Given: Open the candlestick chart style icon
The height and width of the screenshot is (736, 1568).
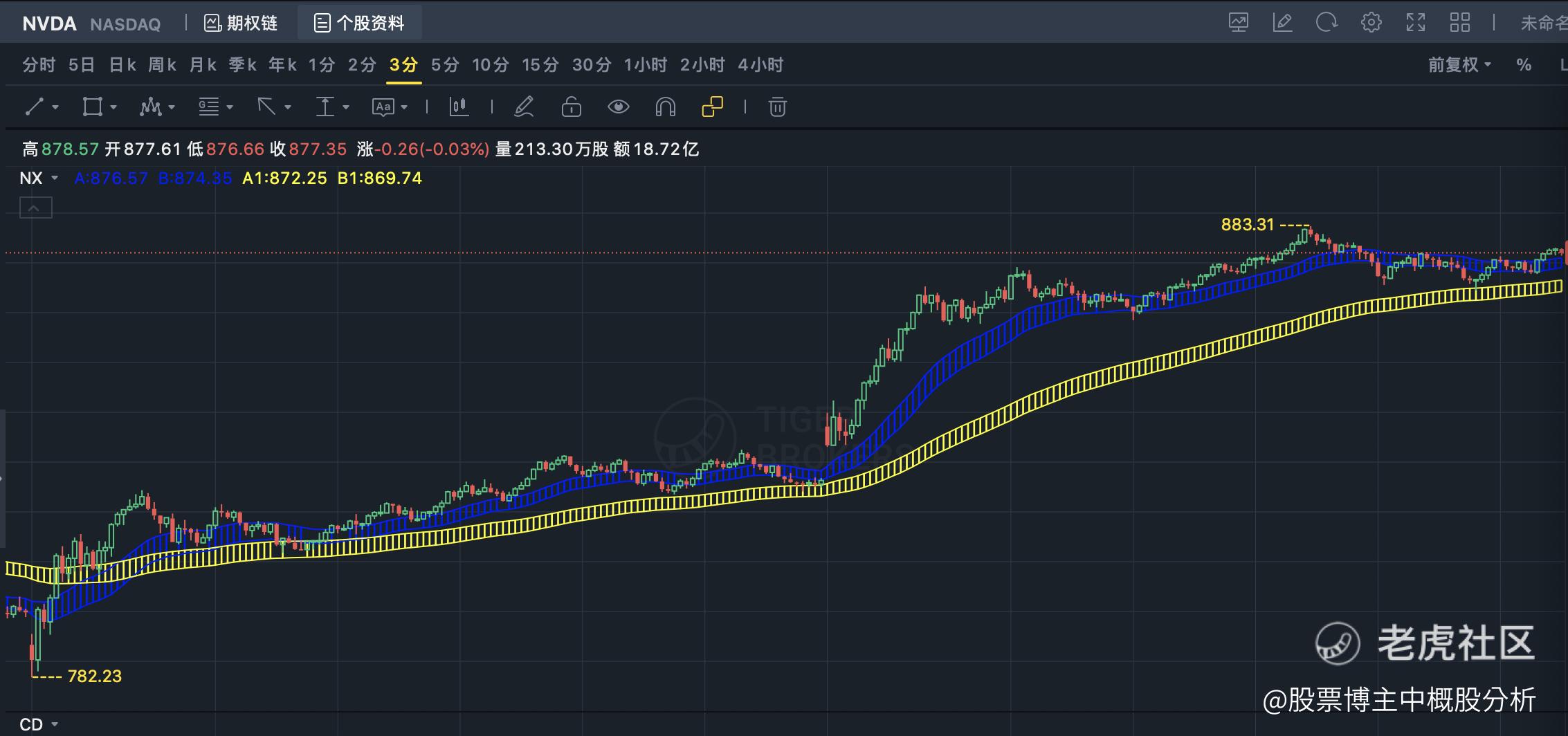Looking at the screenshot, I should coord(459,107).
